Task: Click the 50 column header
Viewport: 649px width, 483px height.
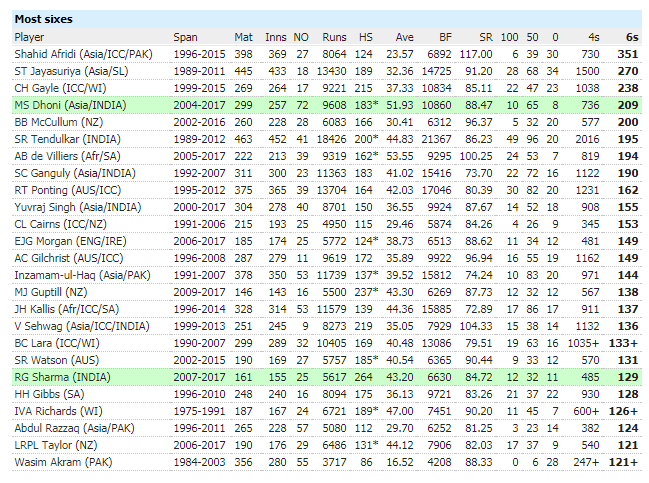Action: (x=532, y=37)
